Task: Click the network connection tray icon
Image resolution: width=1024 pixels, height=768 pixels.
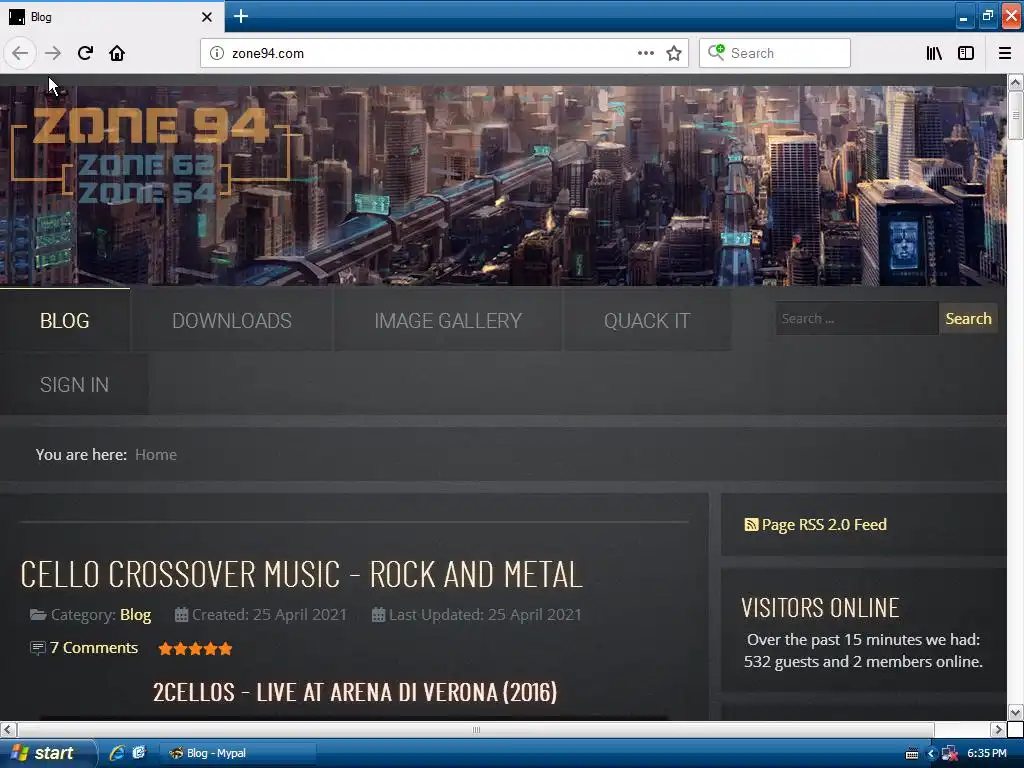Action: [950, 754]
